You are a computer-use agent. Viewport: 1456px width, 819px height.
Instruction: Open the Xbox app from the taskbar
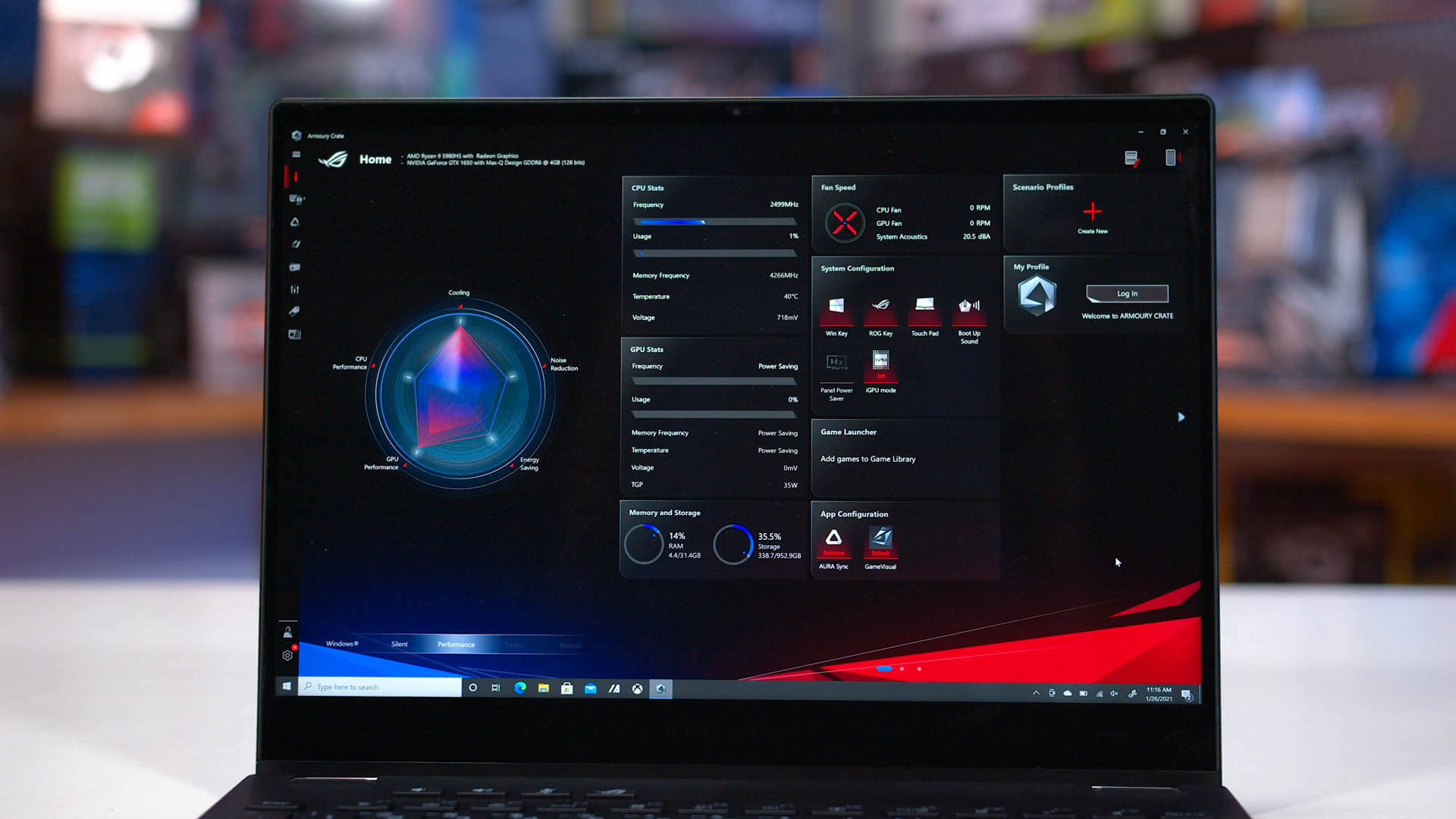[x=638, y=689]
